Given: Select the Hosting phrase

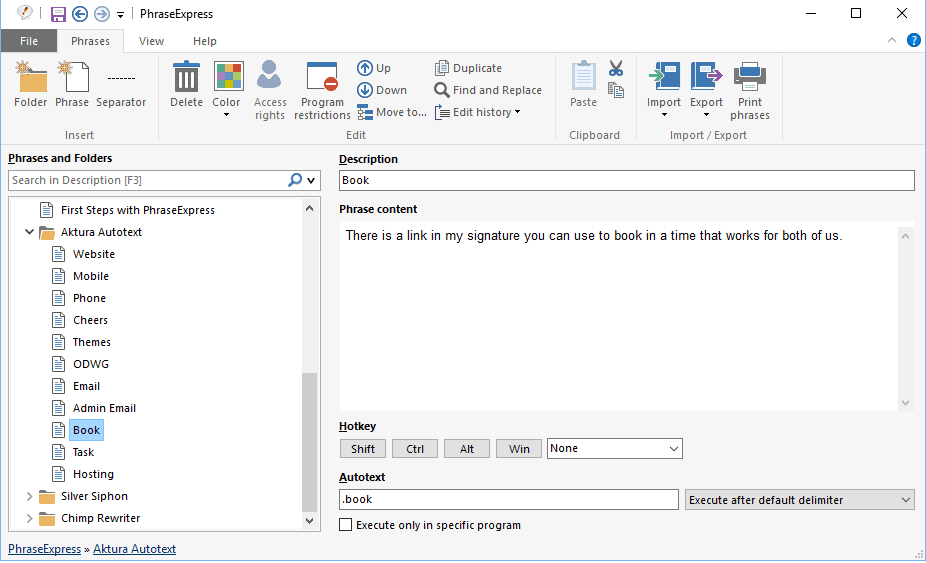Looking at the screenshot, I should click(x=93, y=474).
